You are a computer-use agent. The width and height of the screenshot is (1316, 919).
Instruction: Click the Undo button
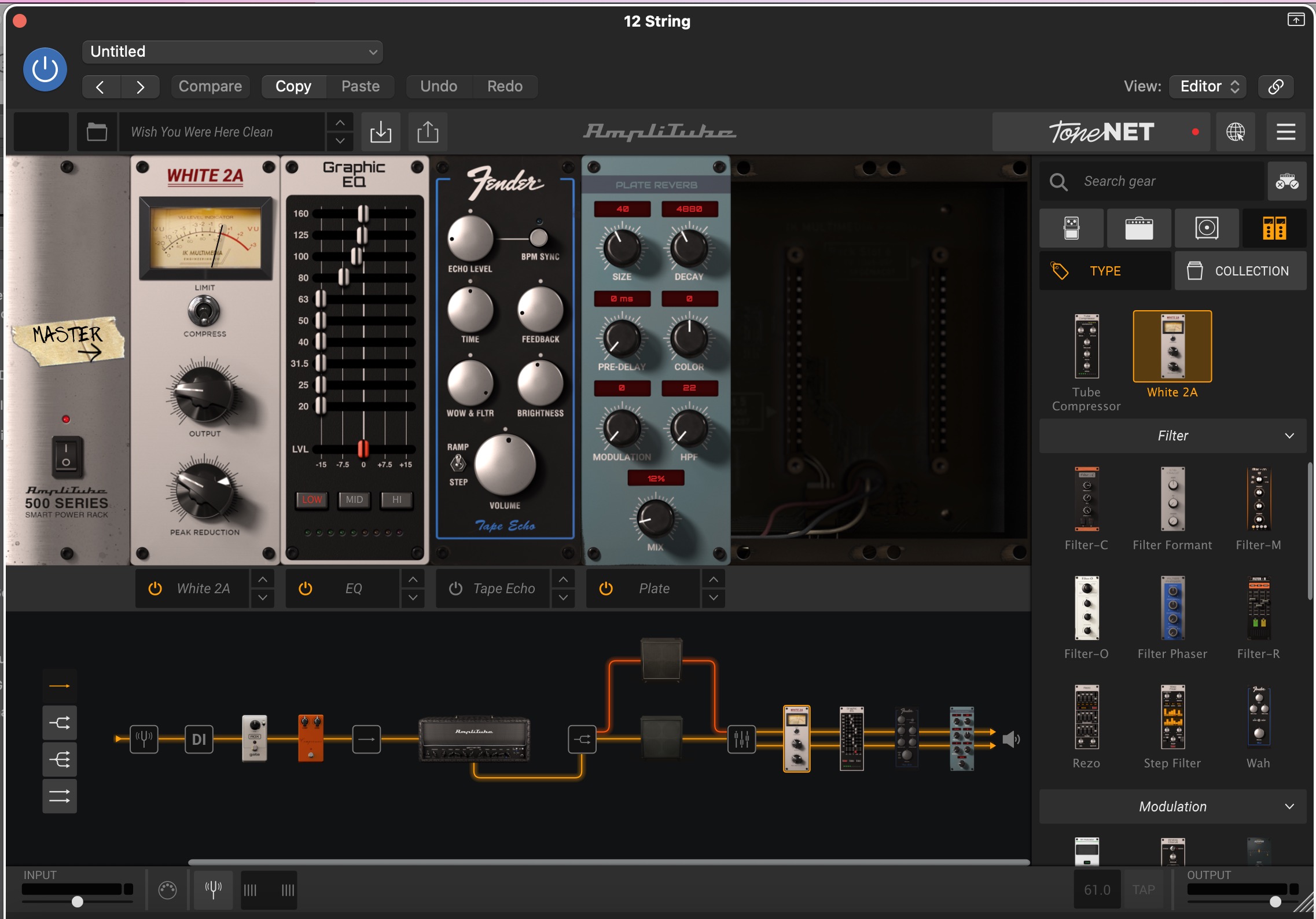pyautogui.click(x=439, y=86)
